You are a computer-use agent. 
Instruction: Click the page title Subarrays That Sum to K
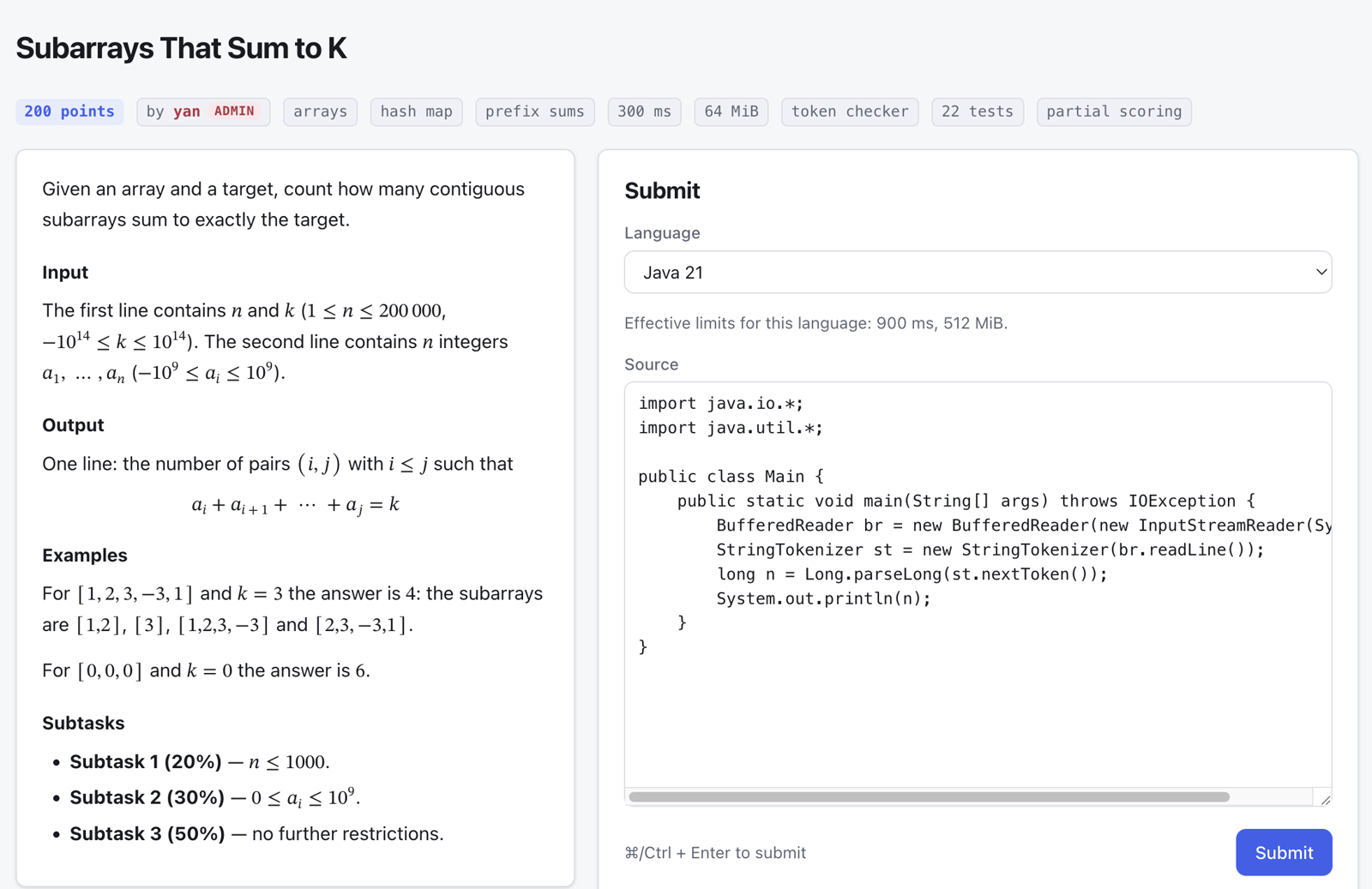[181, 48]
